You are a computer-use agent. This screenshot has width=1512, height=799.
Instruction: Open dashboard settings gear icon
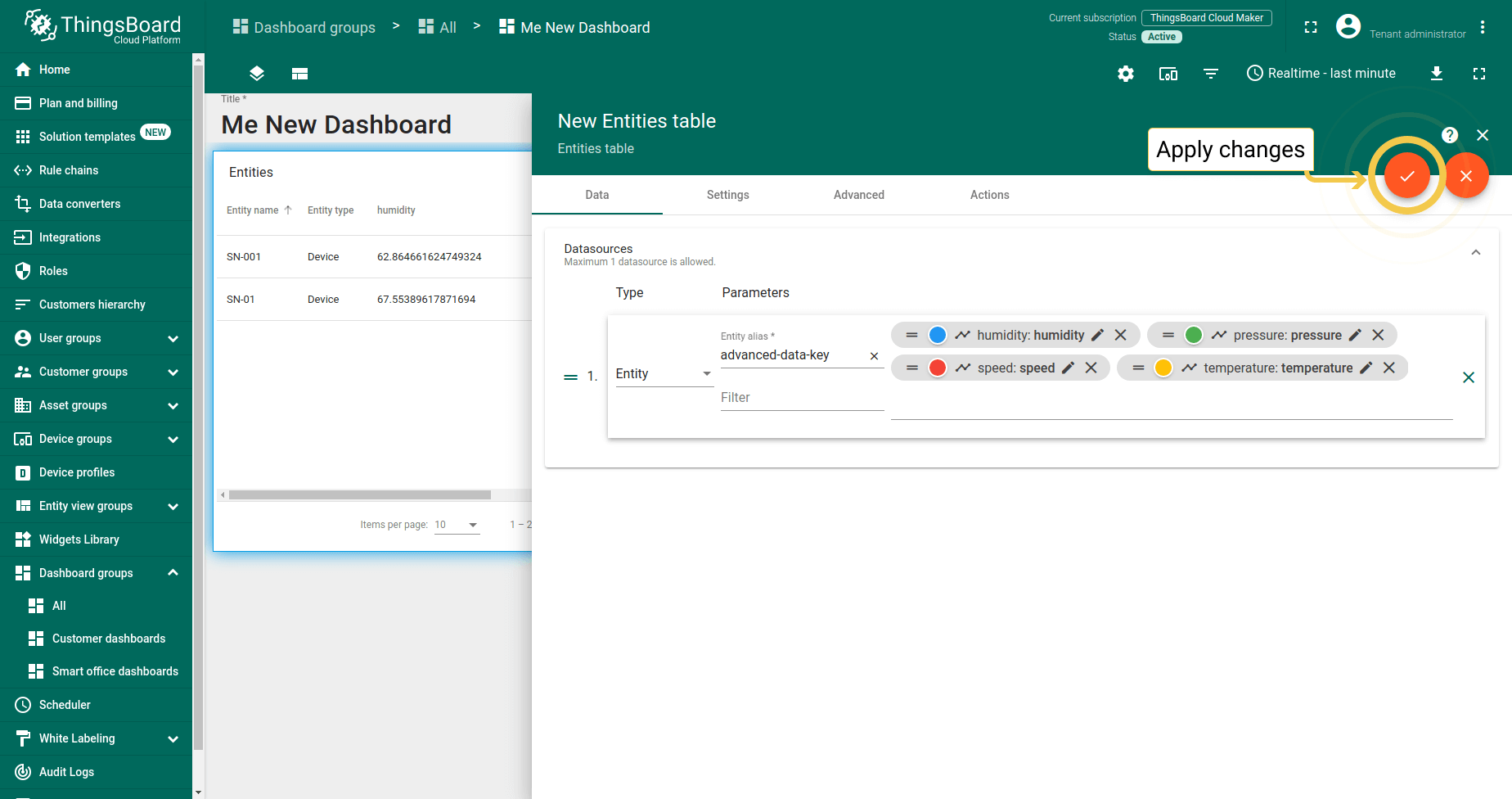tap(1126, 74)
